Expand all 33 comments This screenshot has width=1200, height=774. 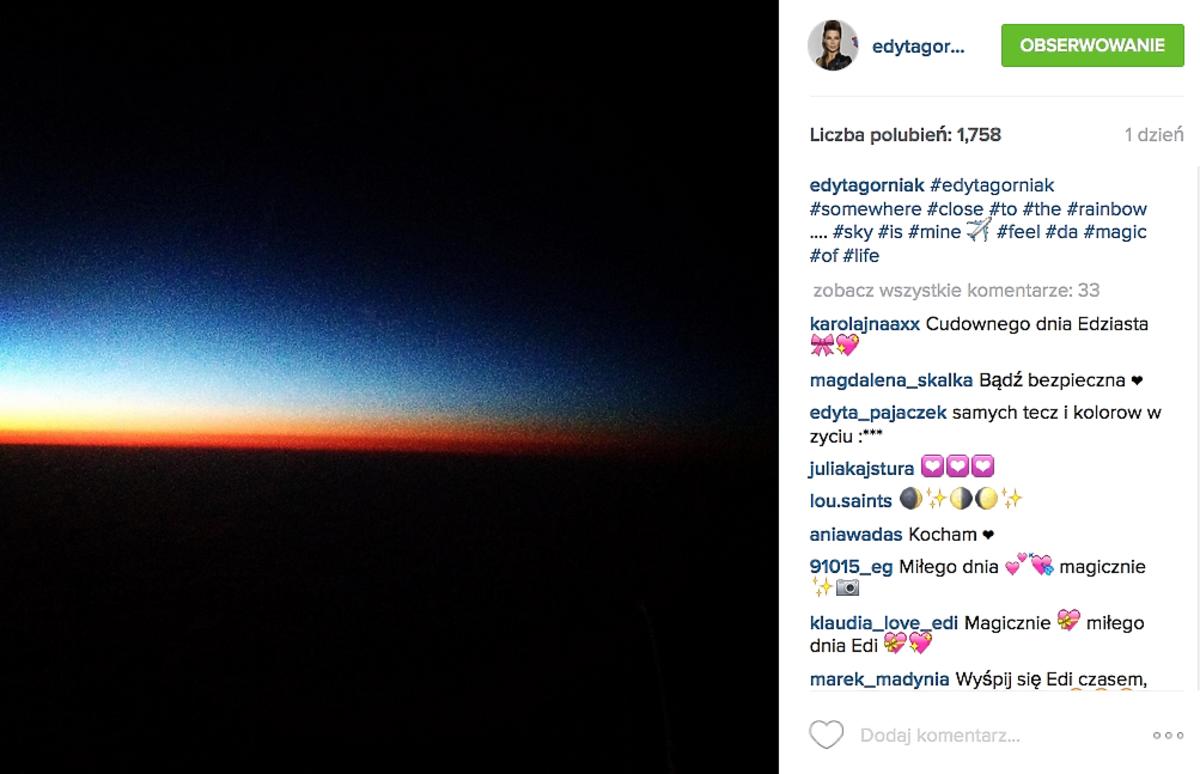pos(957,290)
